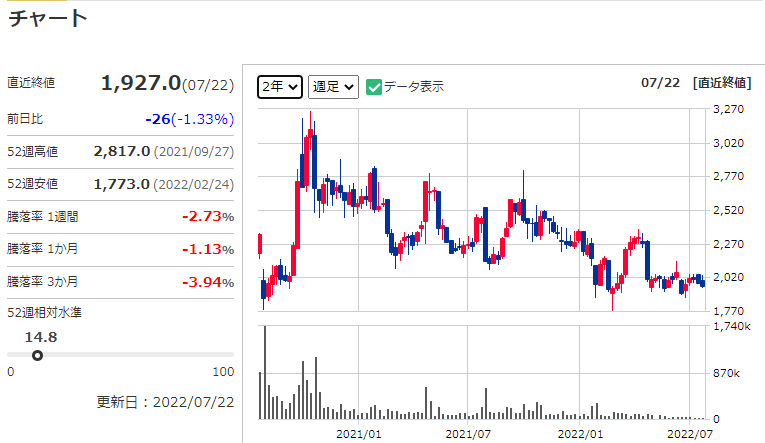Click the 騰落率 3か月 value -3.94%

tap(208, 282)
